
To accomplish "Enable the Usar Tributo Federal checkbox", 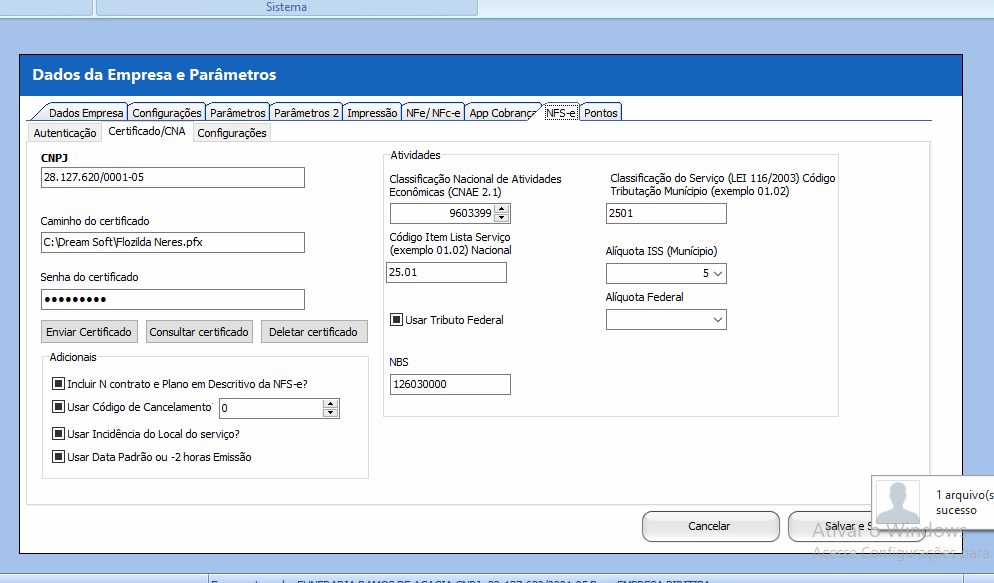I will 396,320.
